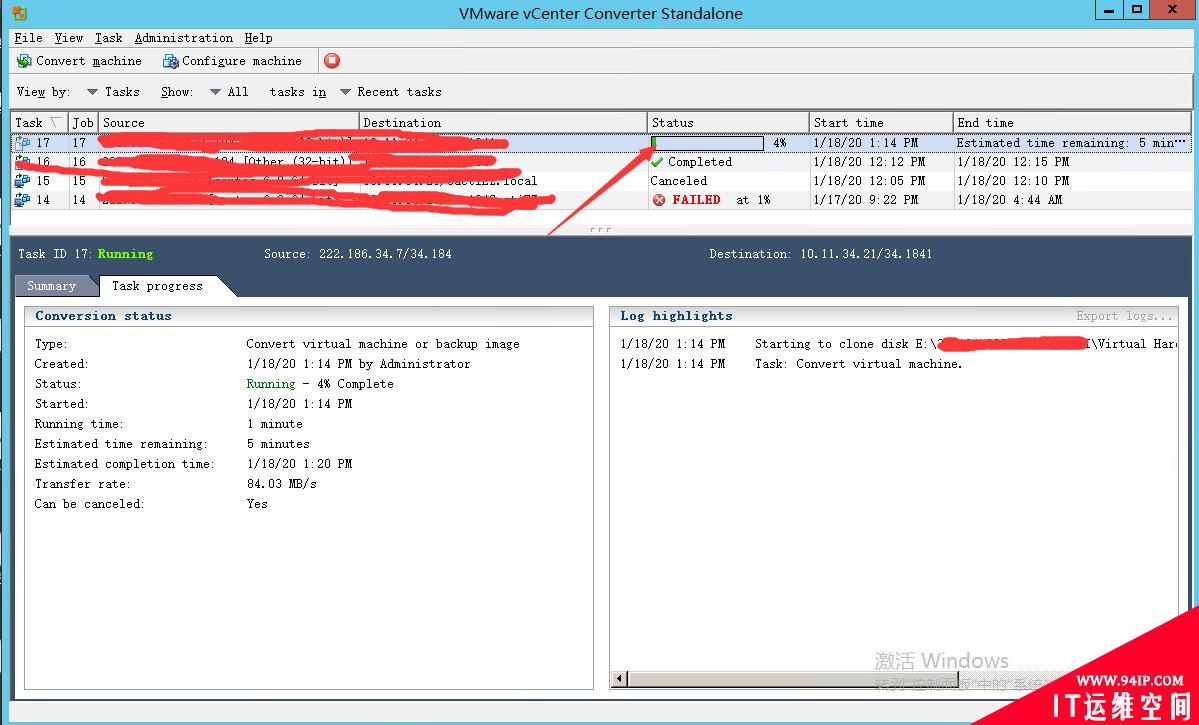Click the Export logs link

(x=1124, y=316)
